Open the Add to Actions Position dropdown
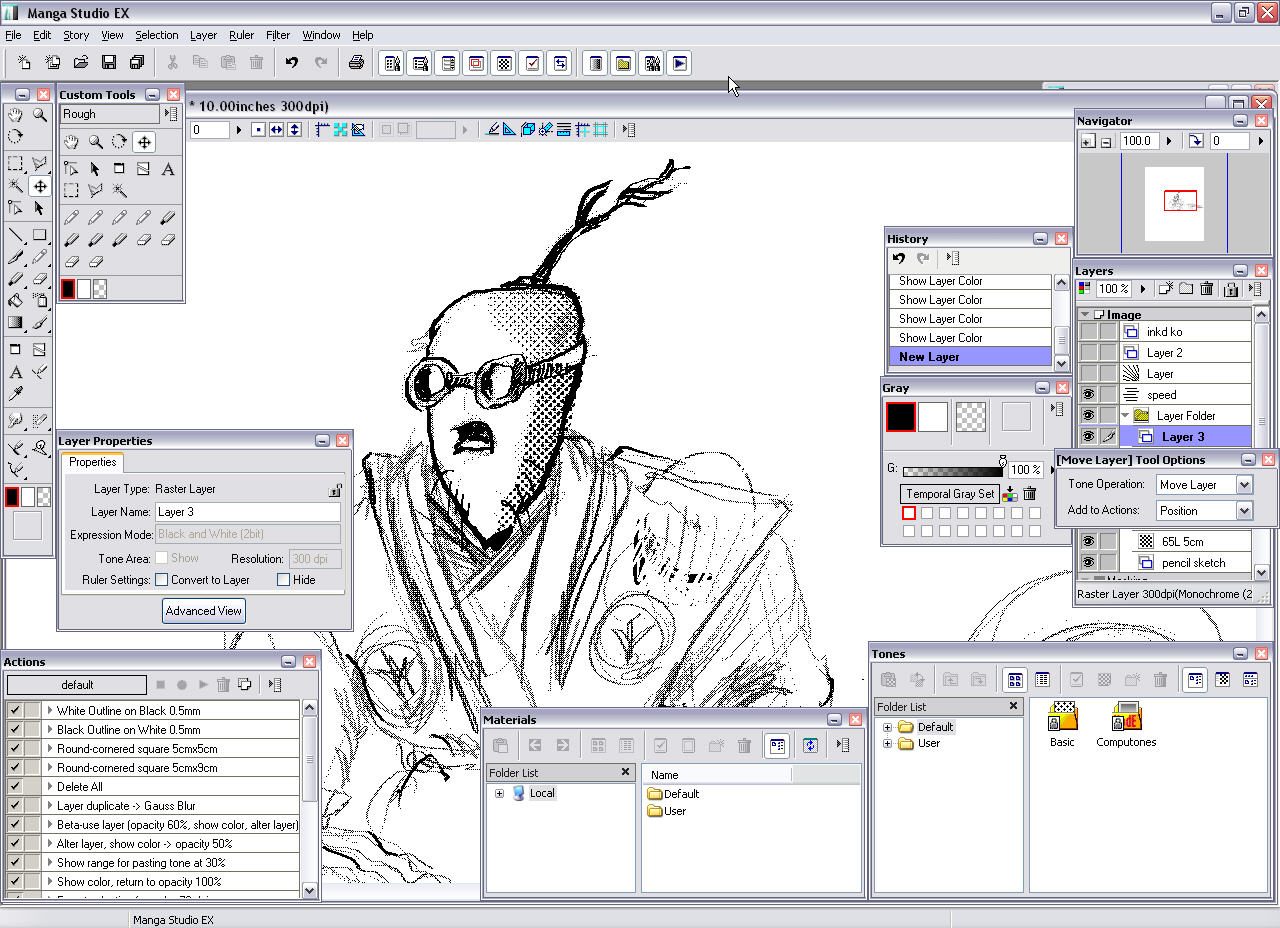This screenshot has width=1280, height=928. tap(1244, 511)
